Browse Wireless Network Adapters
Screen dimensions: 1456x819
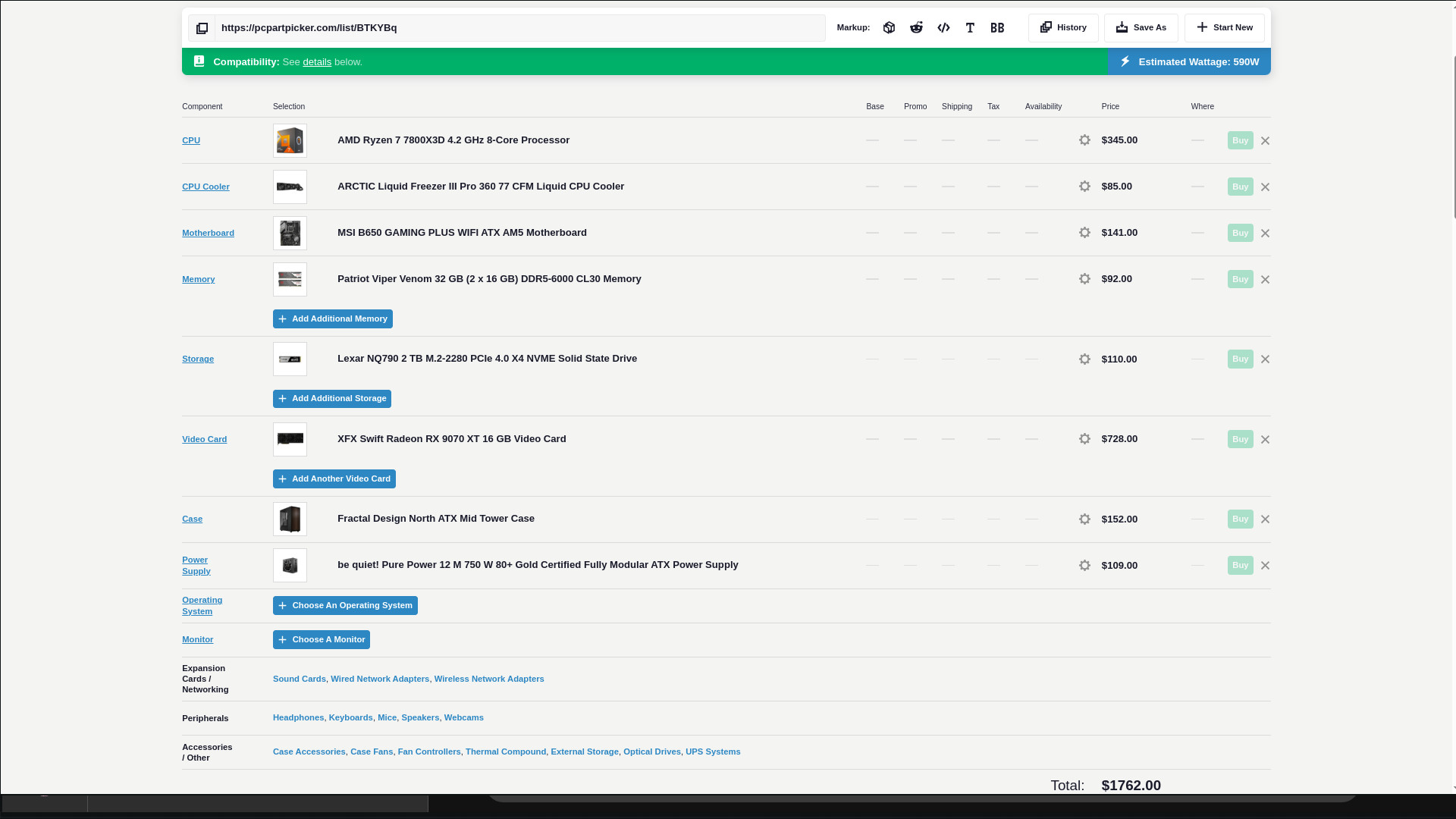[489, 679]
